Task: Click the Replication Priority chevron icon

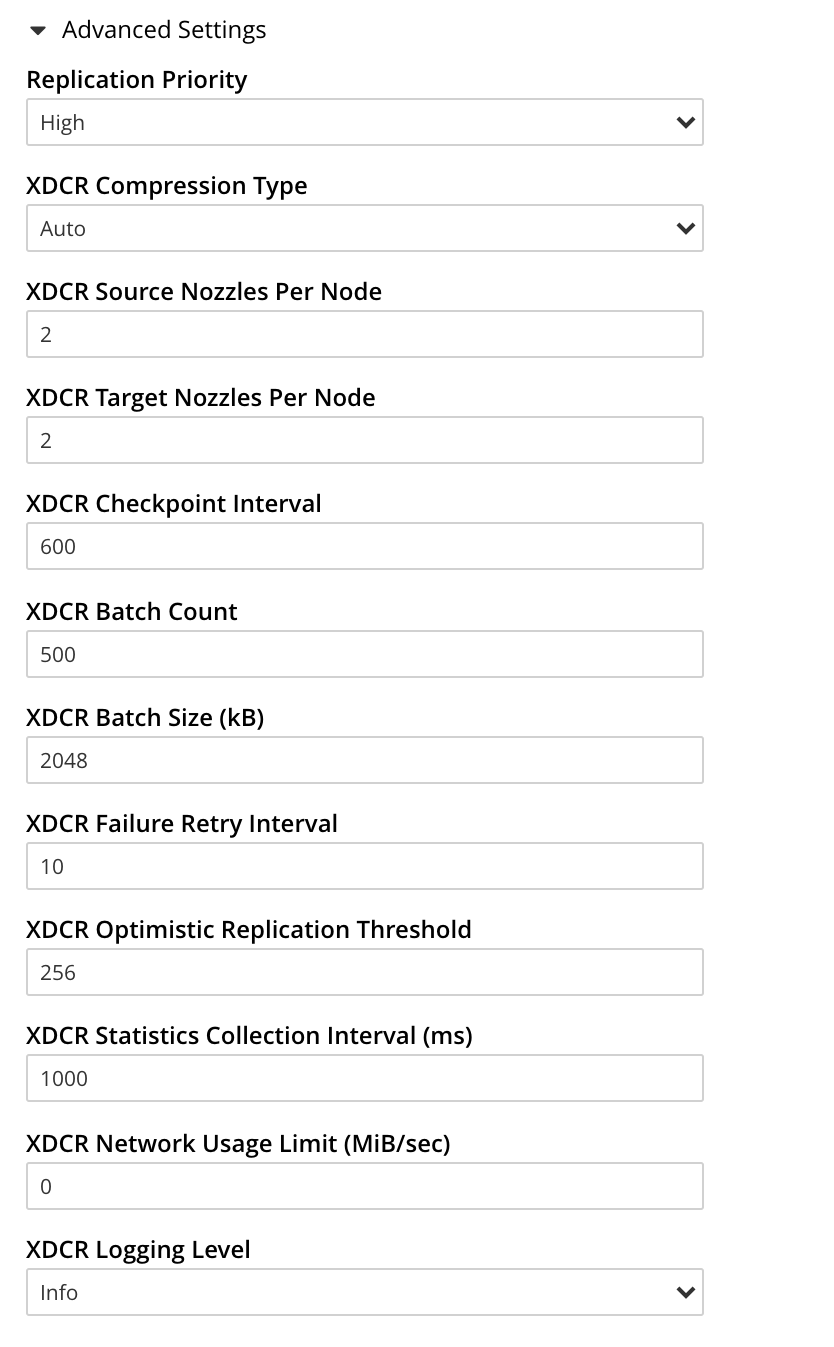Action: tap(686, 122)
